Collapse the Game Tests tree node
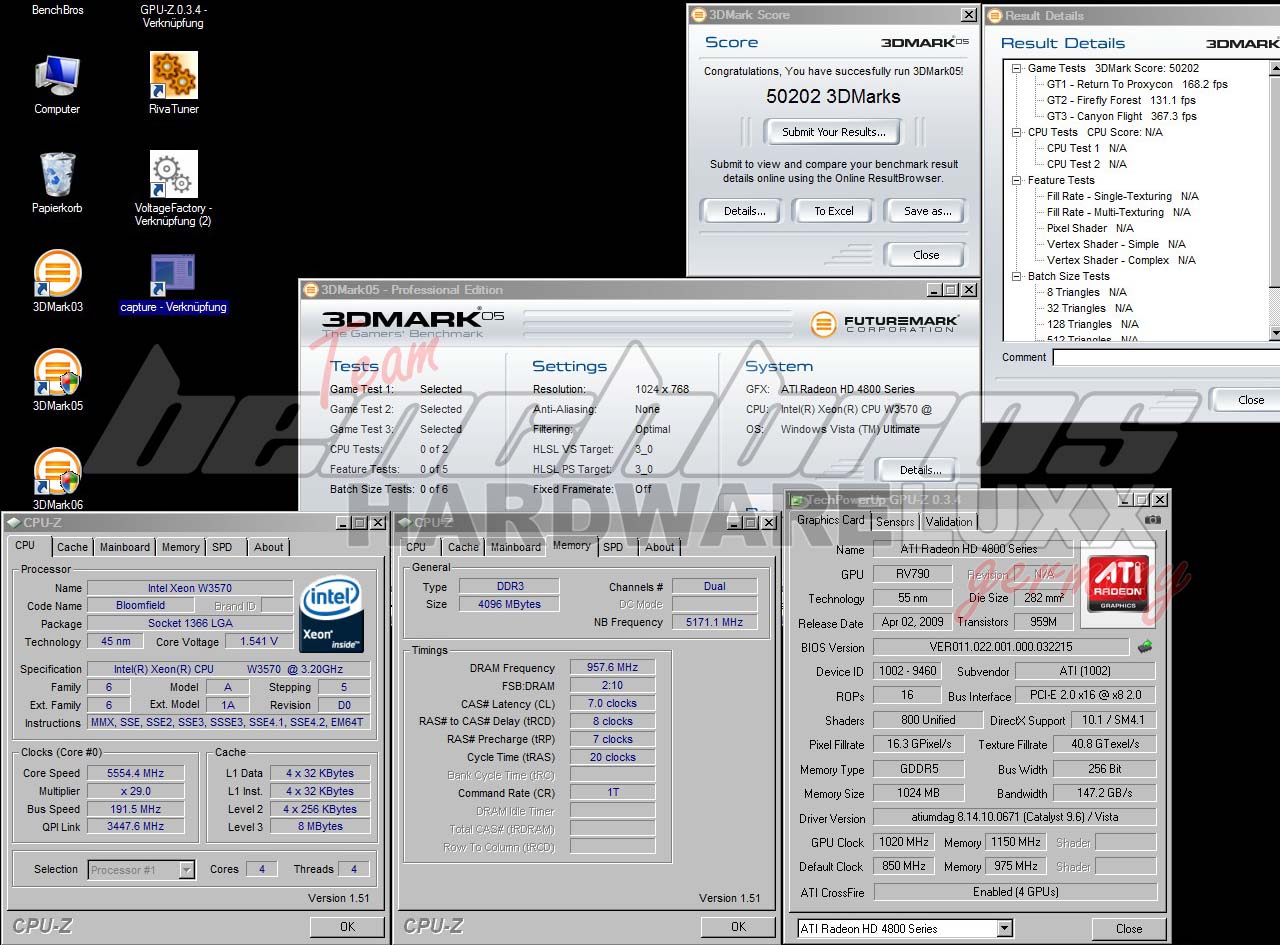Image resolution: width=1280 pixels, height=945 pixels. (x=1017, y=68)
